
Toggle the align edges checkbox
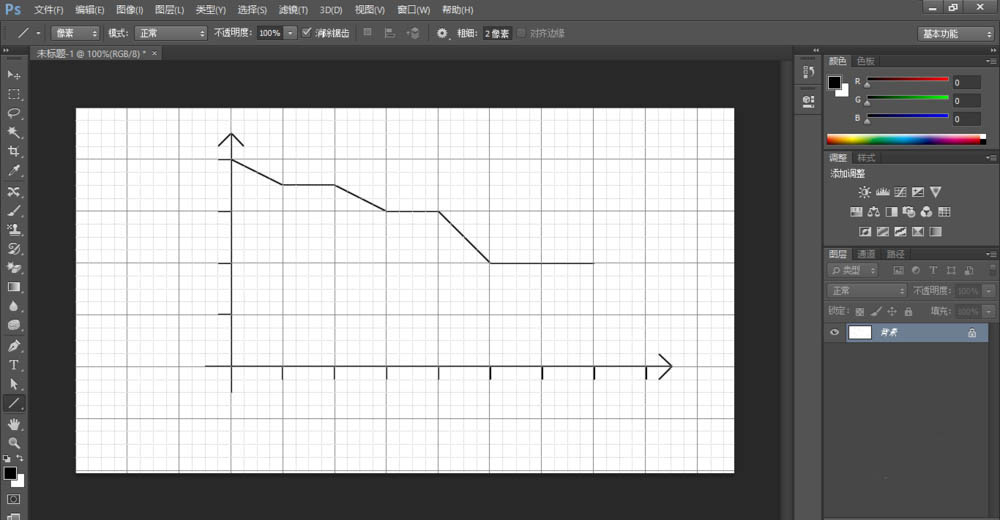click(x=521, y=33)
